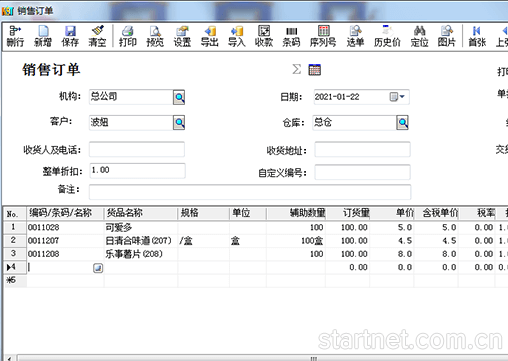Click the 导入 import icon

237,36
